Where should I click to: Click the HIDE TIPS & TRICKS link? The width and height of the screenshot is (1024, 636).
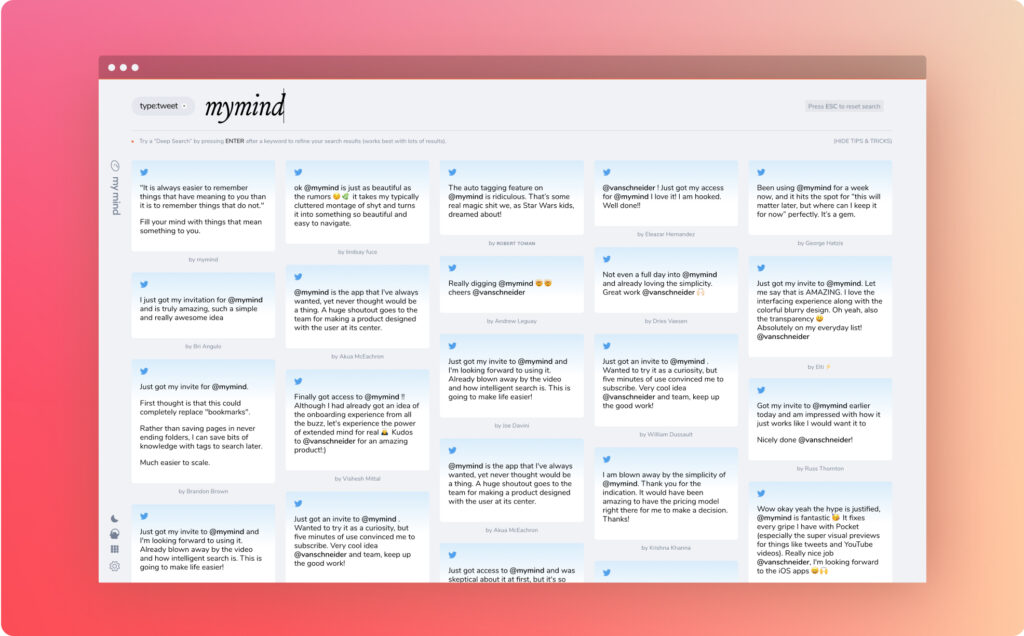click(861, 141)
